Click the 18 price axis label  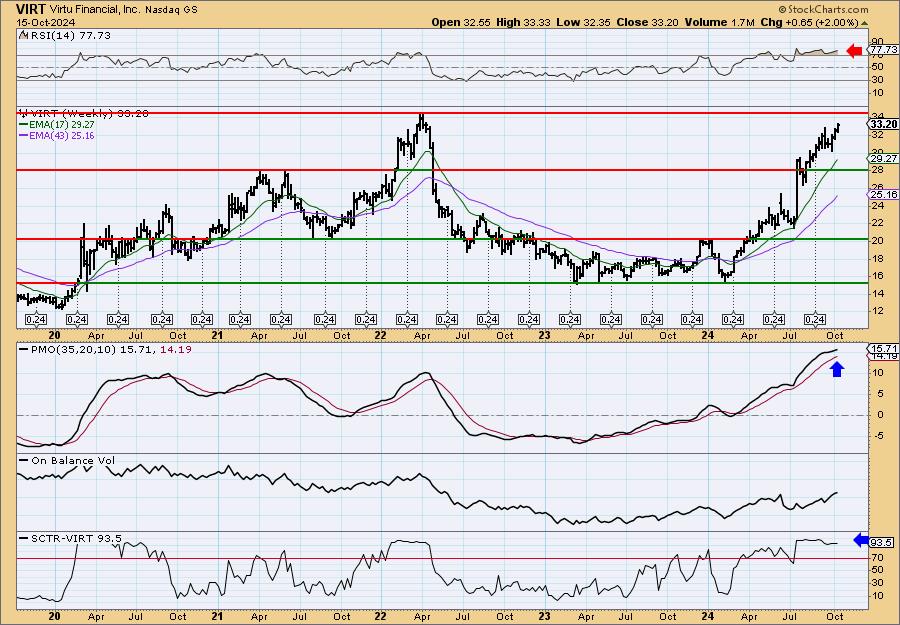tap(877, 258)
